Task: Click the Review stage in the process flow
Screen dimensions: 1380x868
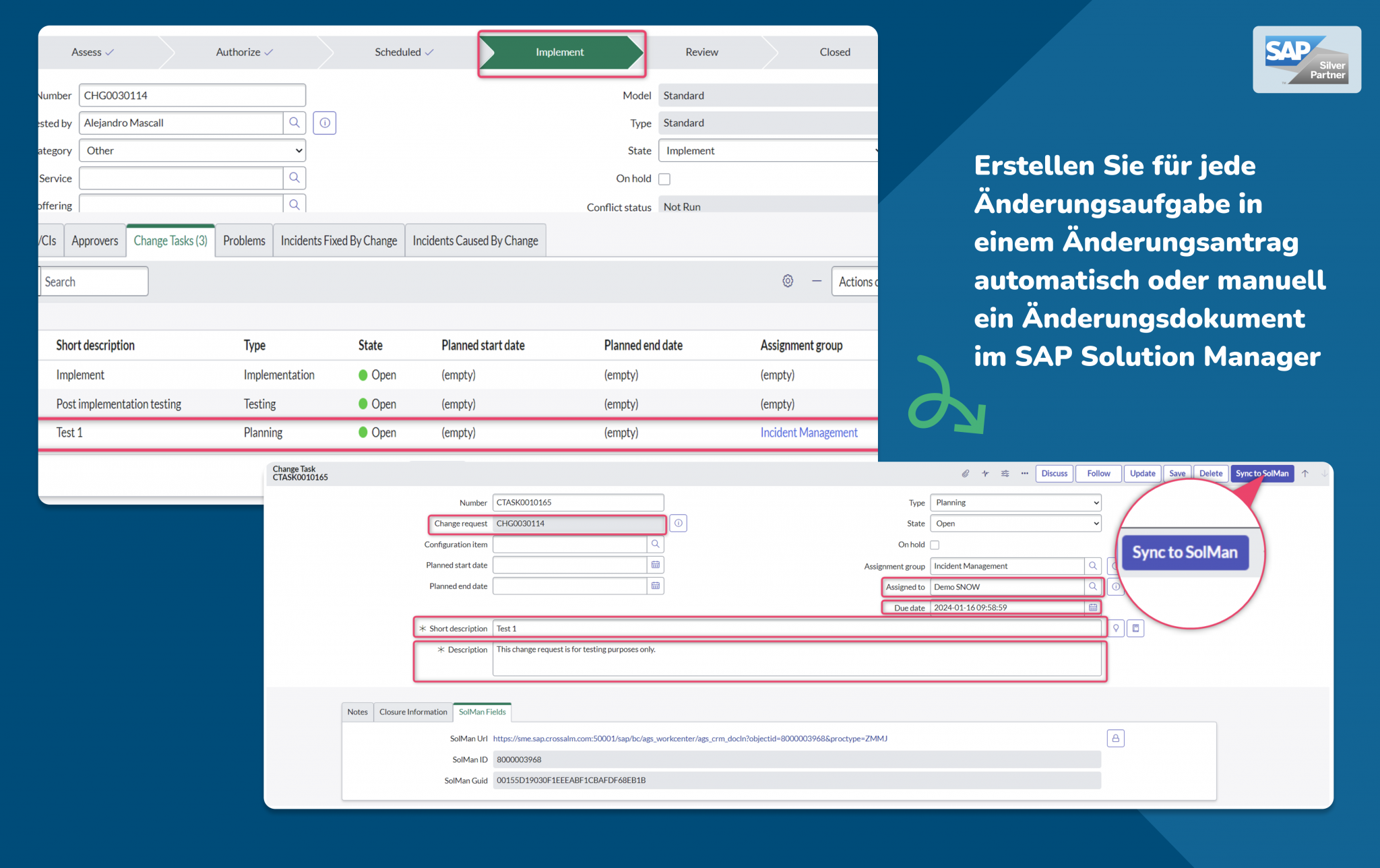Action: point(701,52)
